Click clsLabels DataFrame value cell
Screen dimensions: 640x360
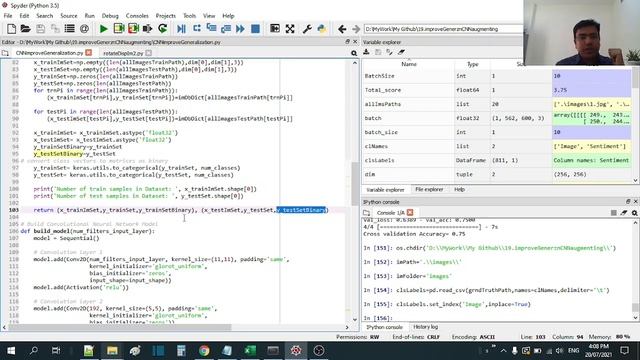pos(591,160)
